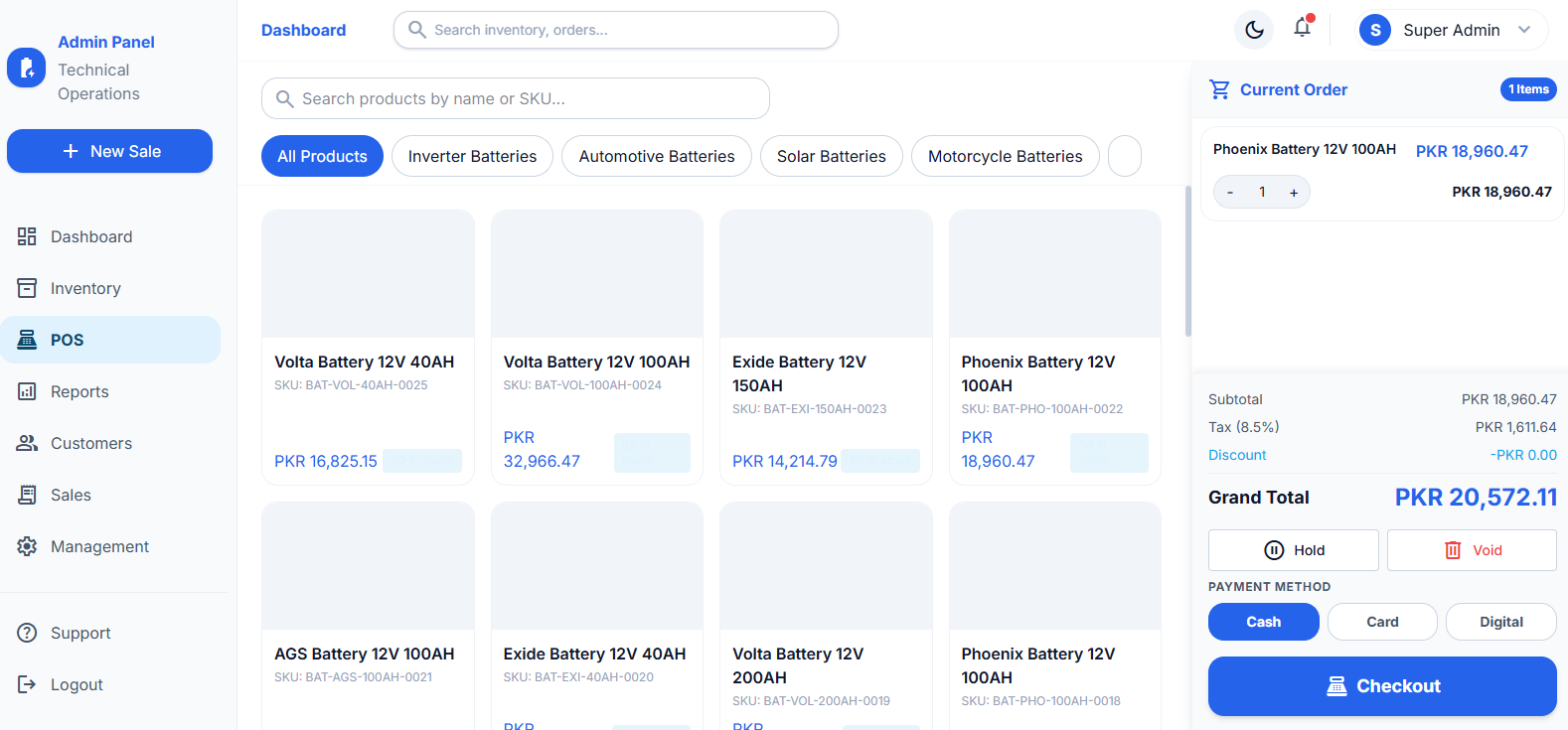The image size is (1568, 730).
Task: Decrease Phoenix Battery quantity with minus
Action: [1230, 193]
